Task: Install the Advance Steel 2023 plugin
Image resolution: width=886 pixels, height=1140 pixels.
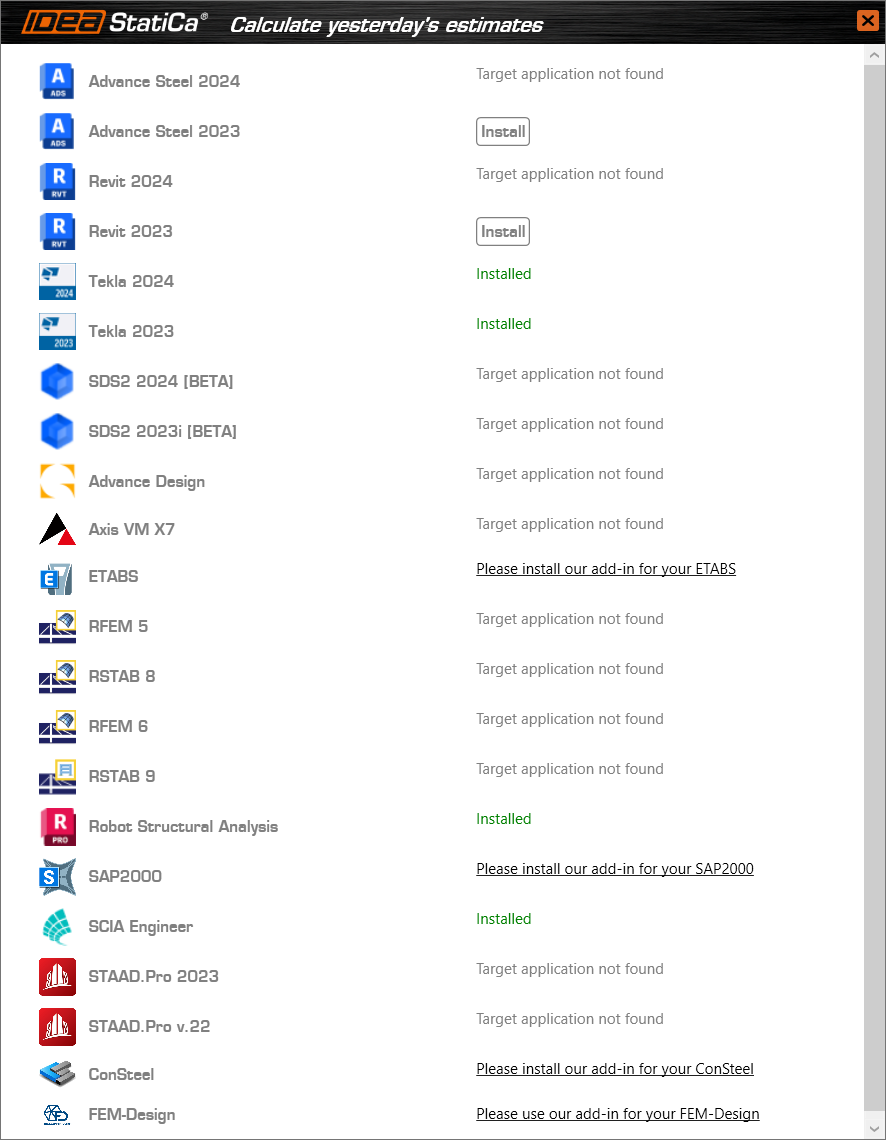Action: click(502, 132)
